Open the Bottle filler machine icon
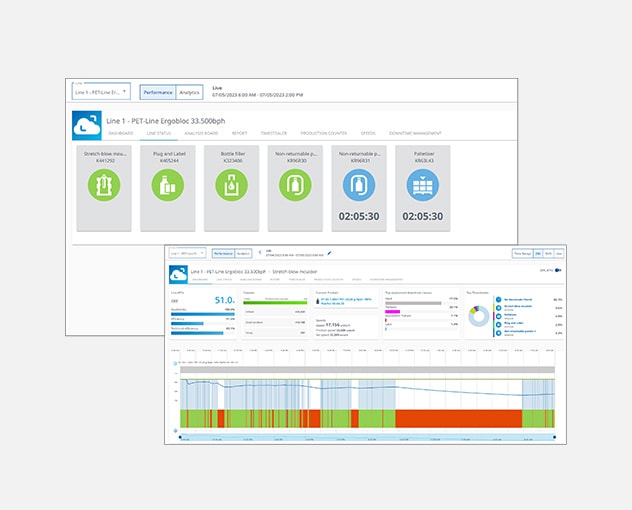This screenshot has width=632, height=510. tap(232, 186)
